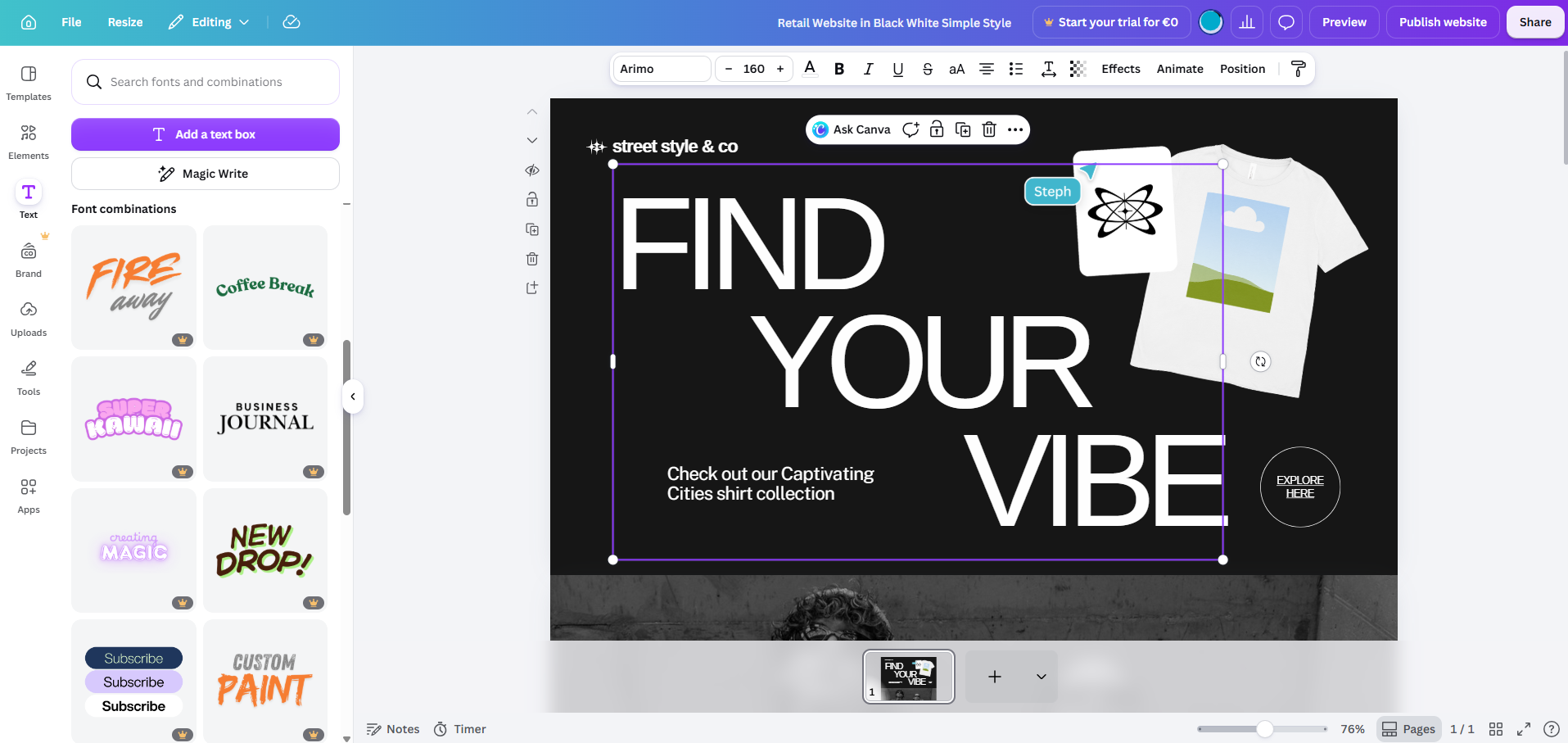Apply bulleted list formatting
This screenshot has height=743, width=1568.
click(x=1016, y=69)
